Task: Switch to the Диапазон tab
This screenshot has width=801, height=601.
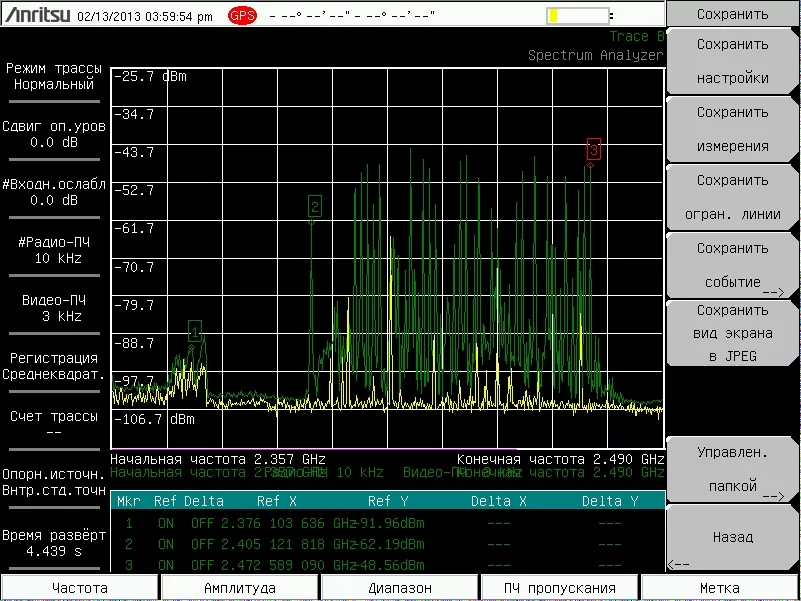Action: (x=400, y=588)
